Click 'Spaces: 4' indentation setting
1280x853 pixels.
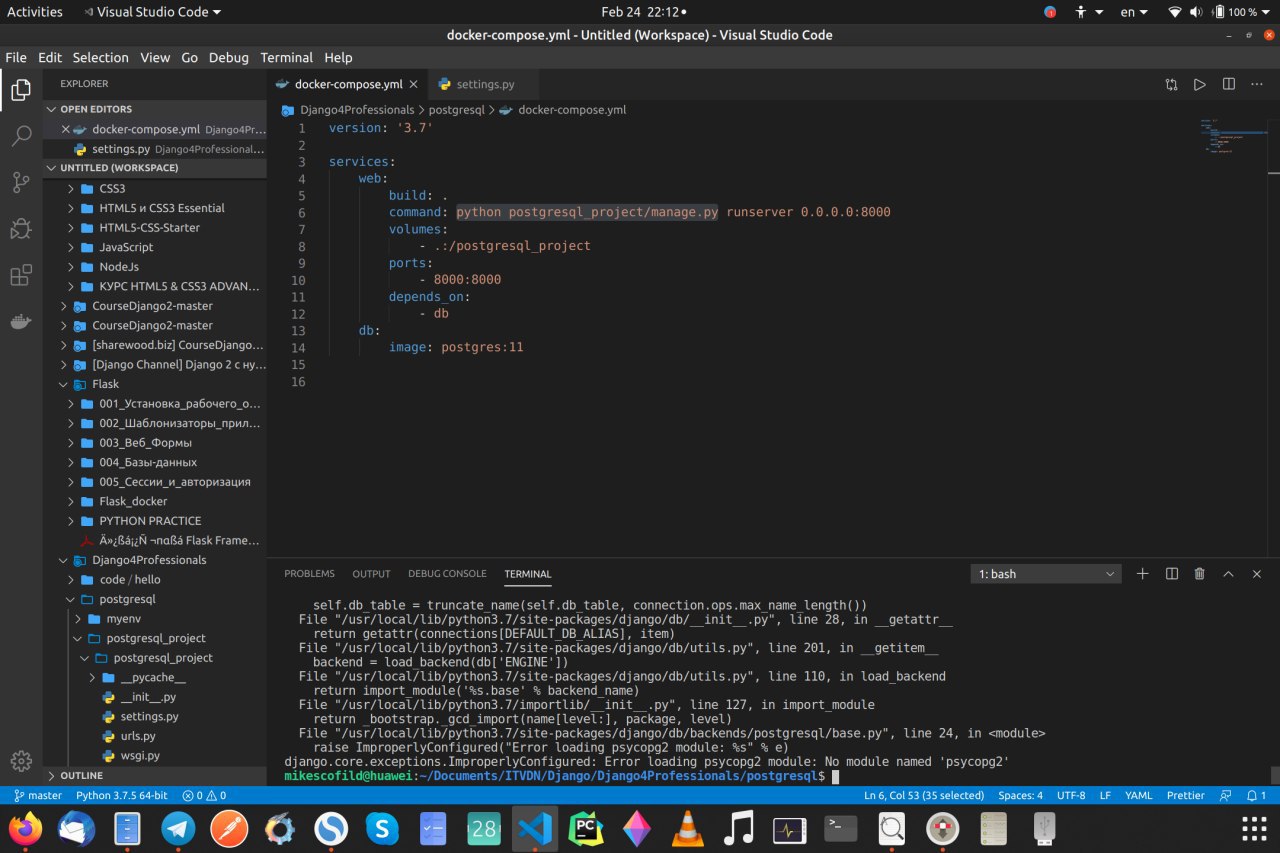pyautogui.click(x=1020, y=796)
